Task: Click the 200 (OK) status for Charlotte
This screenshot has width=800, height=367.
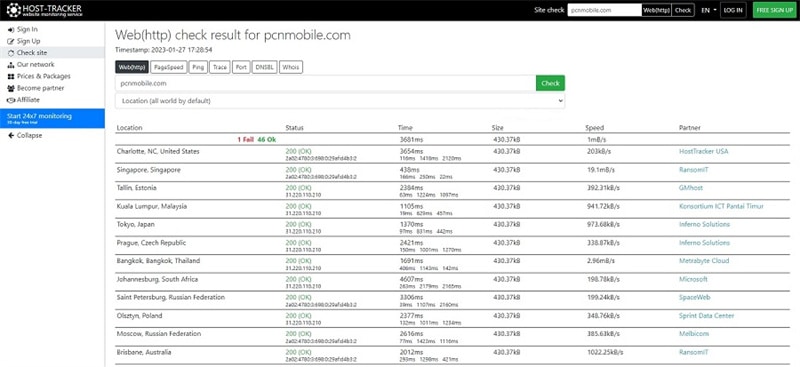Action: coord(298,152)
